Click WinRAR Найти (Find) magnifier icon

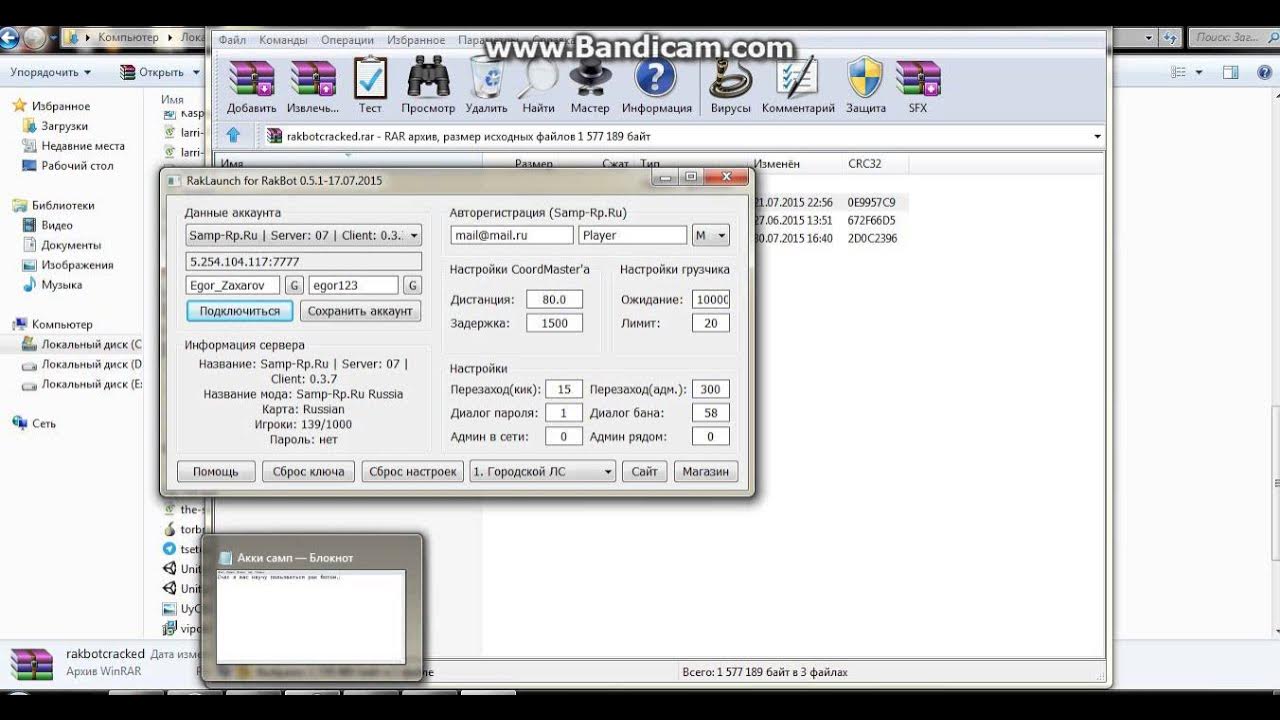538,79
